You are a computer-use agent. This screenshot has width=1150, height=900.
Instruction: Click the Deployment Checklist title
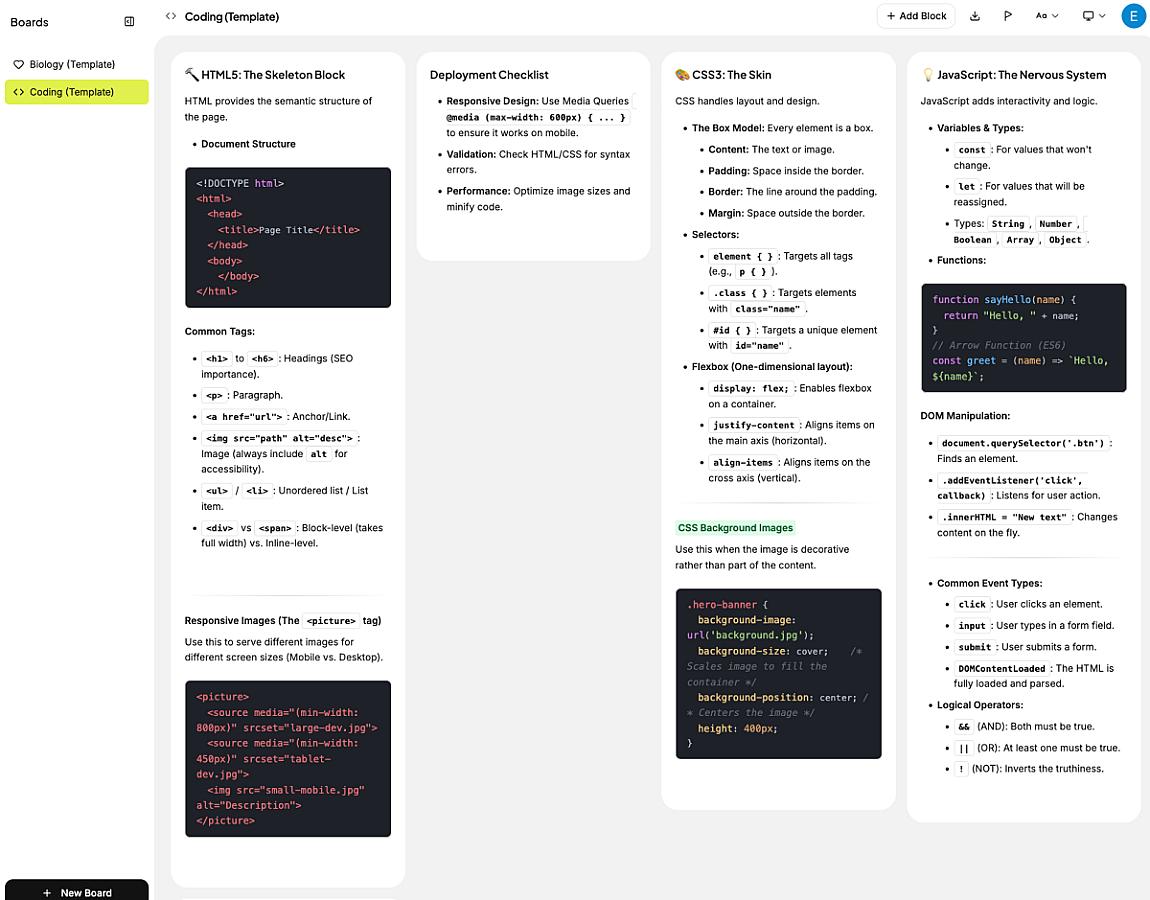click(489, 75)
